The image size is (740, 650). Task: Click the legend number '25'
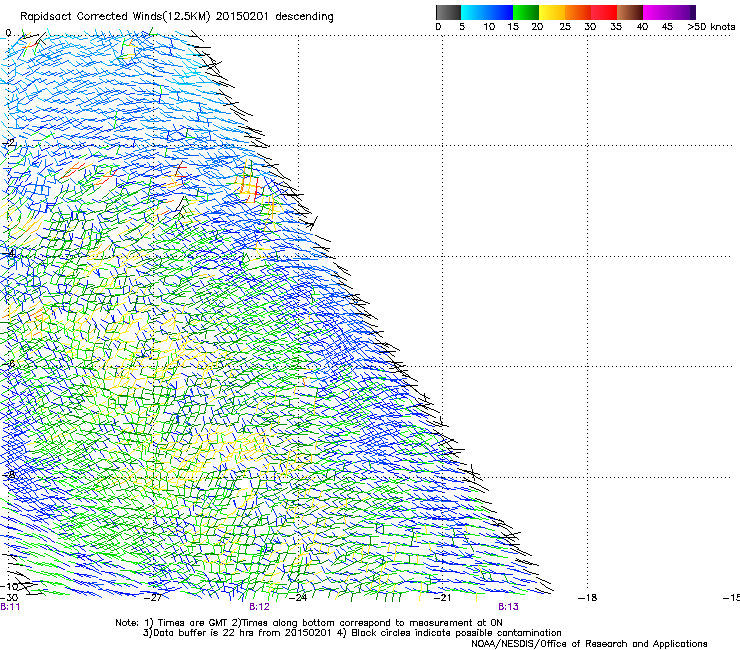click(565, 27)
